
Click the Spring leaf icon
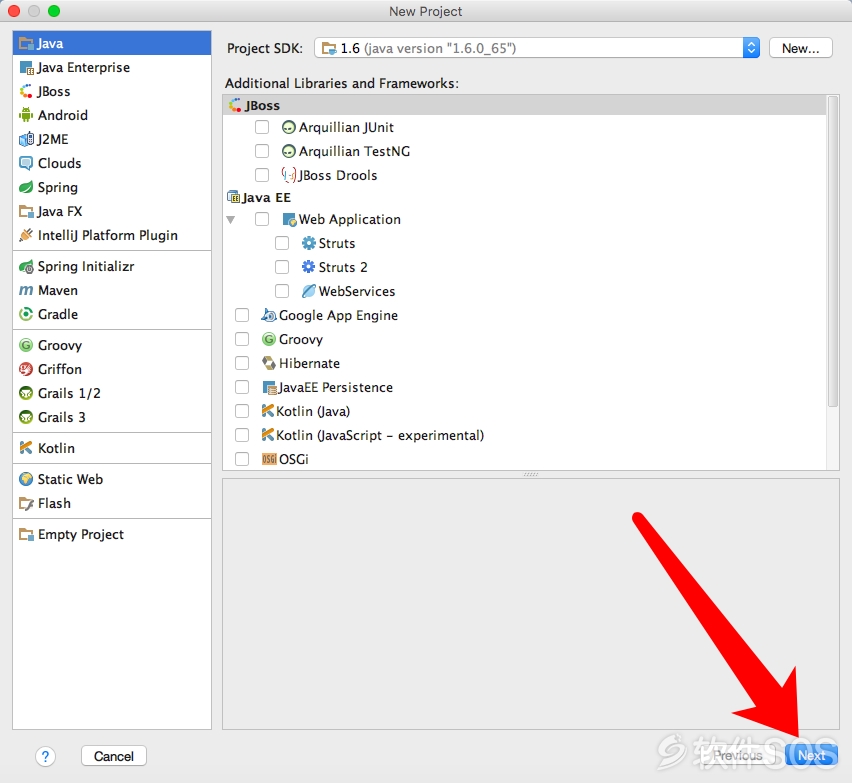pyautogui.click(x=26, y=187)
